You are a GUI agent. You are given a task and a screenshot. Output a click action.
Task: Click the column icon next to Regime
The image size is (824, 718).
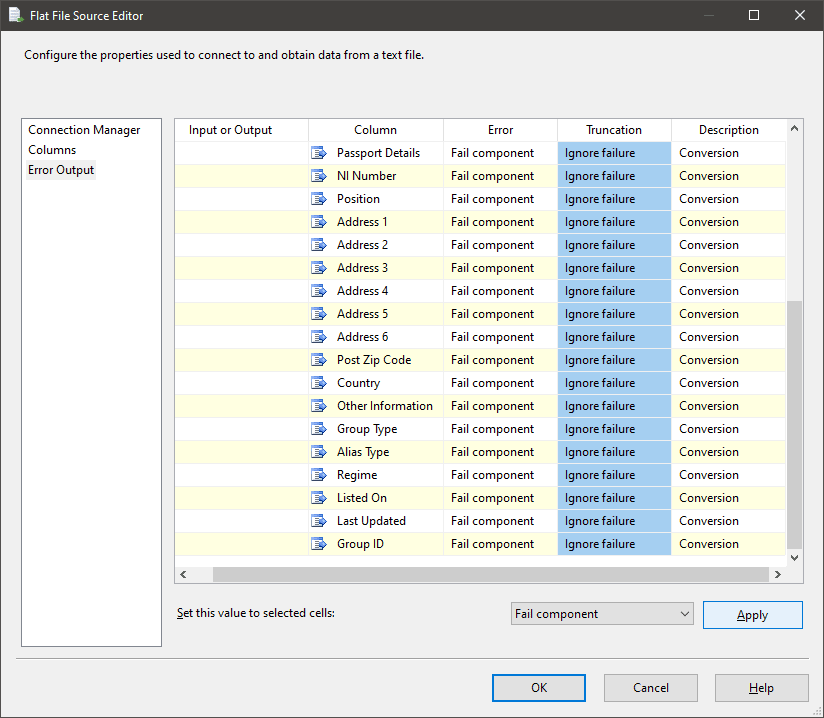pyautogui.click(x=319, y=475)
